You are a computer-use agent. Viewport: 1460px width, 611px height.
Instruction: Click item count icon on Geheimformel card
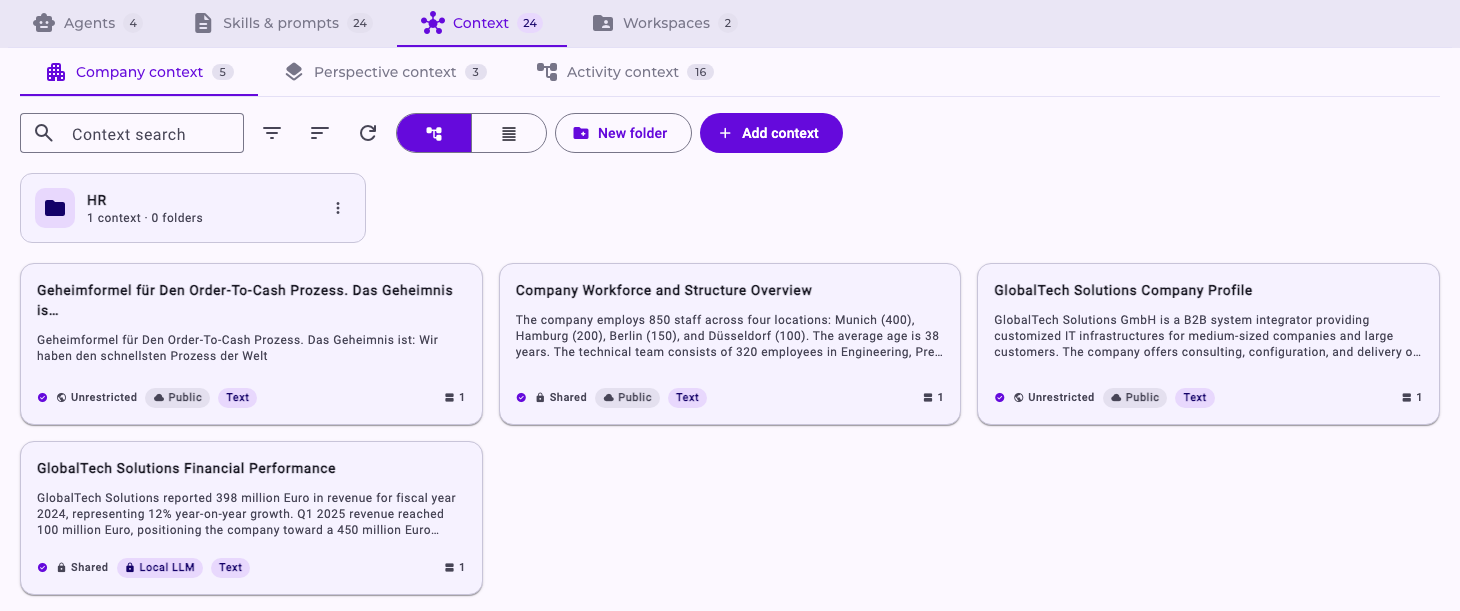click(450, 398)
